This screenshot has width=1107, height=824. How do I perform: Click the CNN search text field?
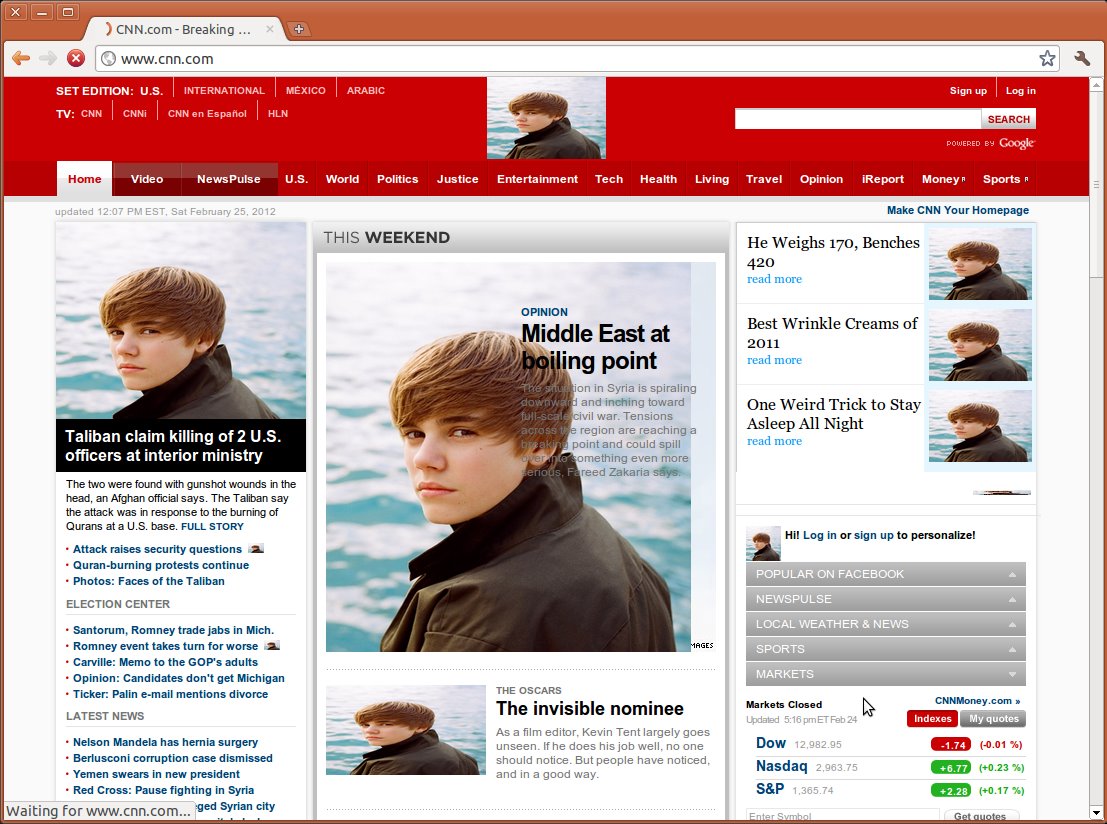[858, 119]
